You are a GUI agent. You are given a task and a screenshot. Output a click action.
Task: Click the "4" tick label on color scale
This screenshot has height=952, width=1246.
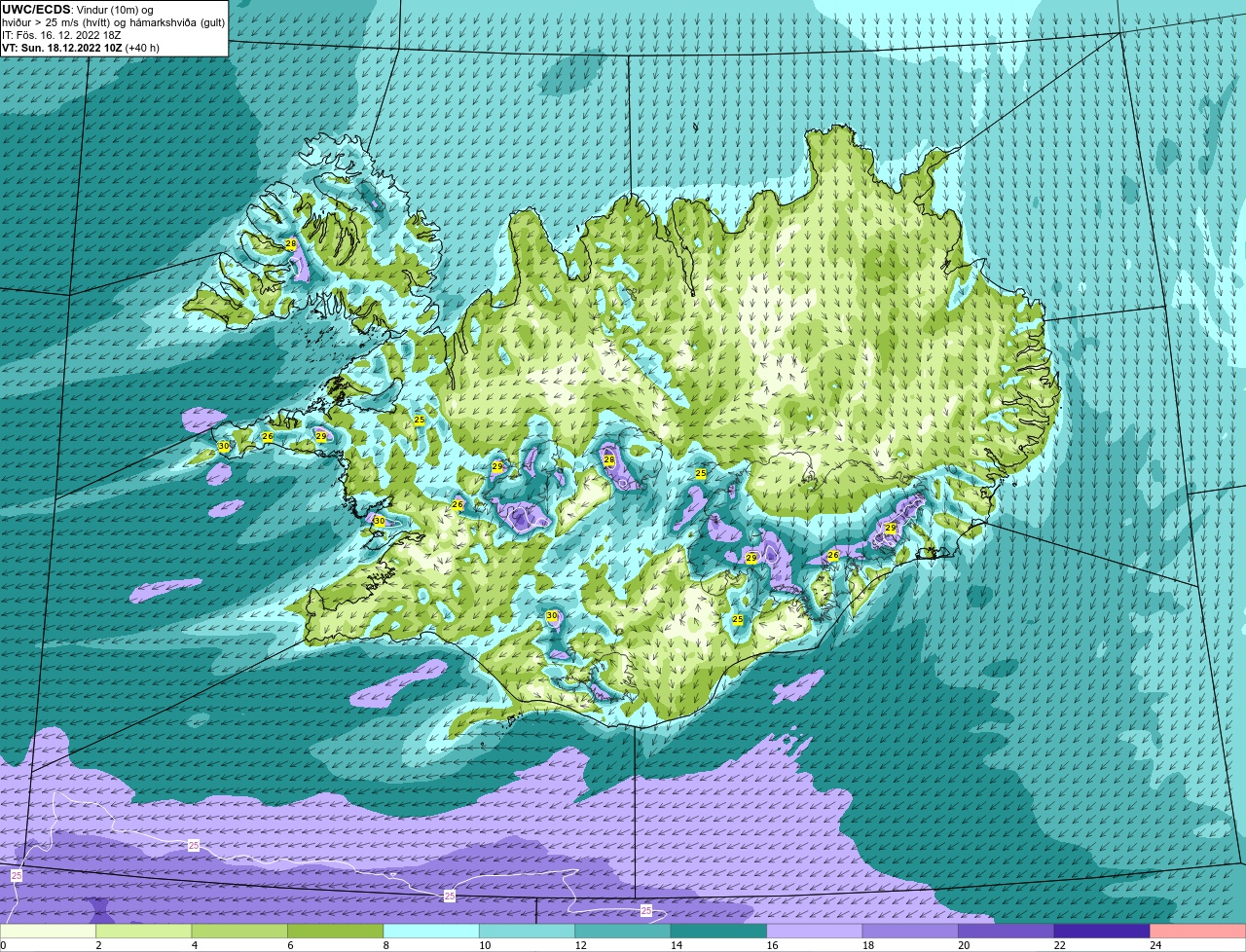pos(195,944)
